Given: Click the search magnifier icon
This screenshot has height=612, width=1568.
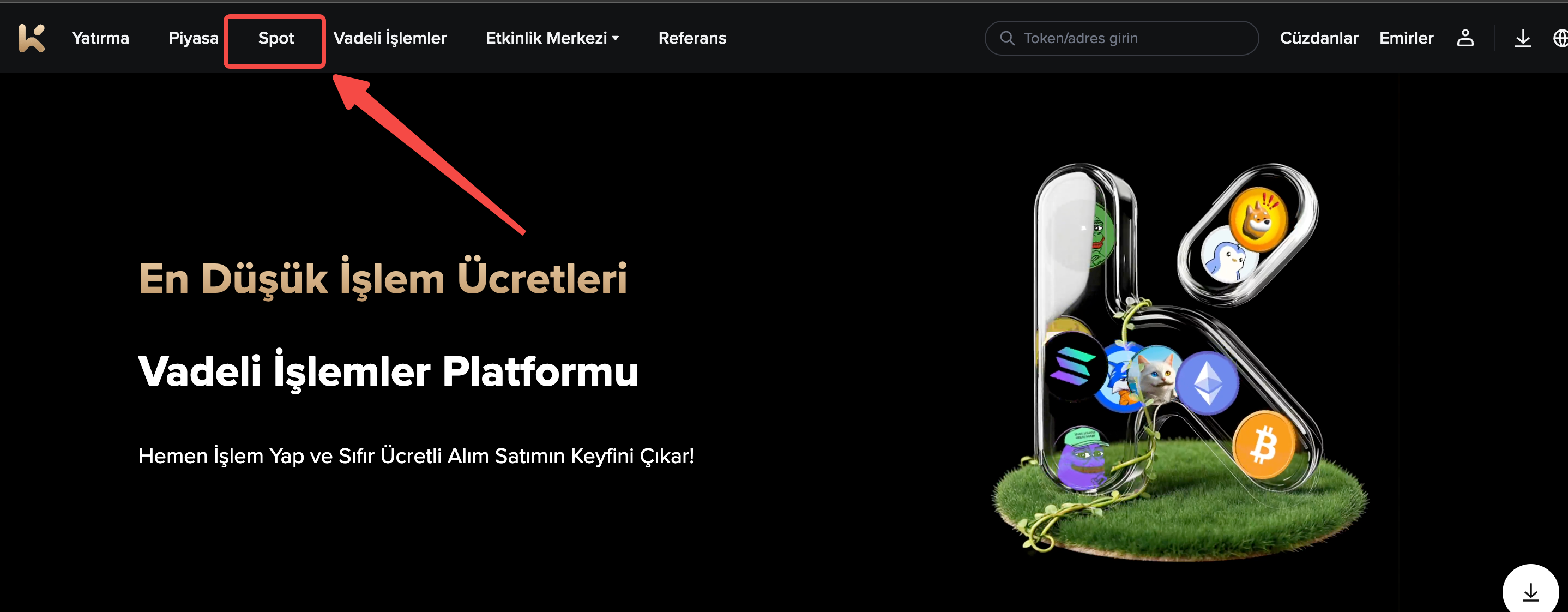Looking at the screenshot, I should (x=1008, y=38).
